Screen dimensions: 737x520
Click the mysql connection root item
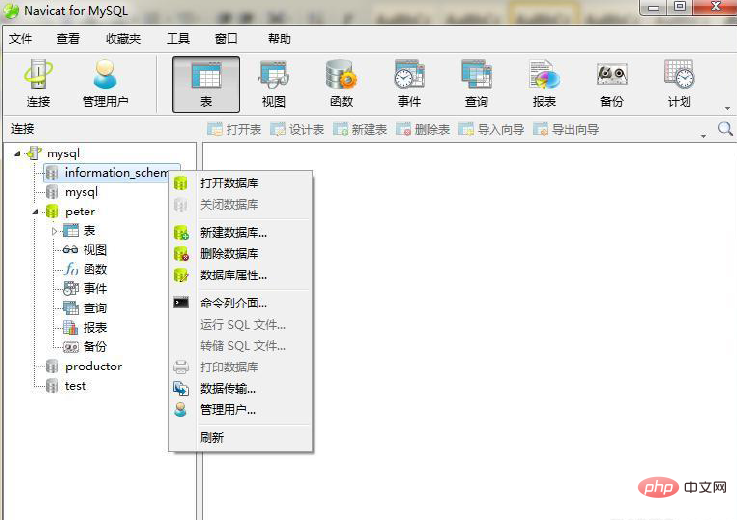coord(54,153)
